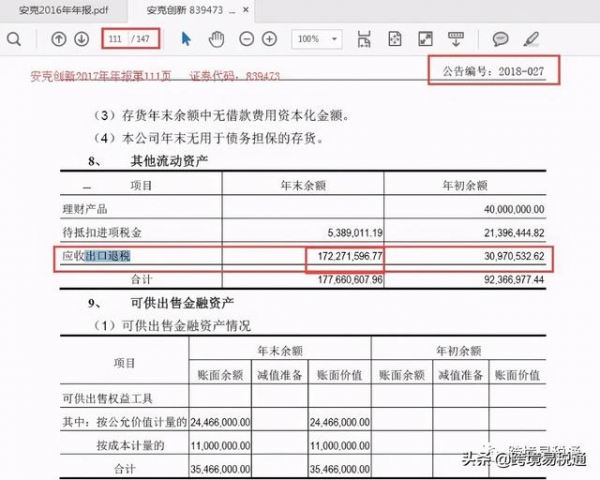Screen dimensions: 600x480
Task: Toggle full screen view mode icon
Action: point(426,39)
